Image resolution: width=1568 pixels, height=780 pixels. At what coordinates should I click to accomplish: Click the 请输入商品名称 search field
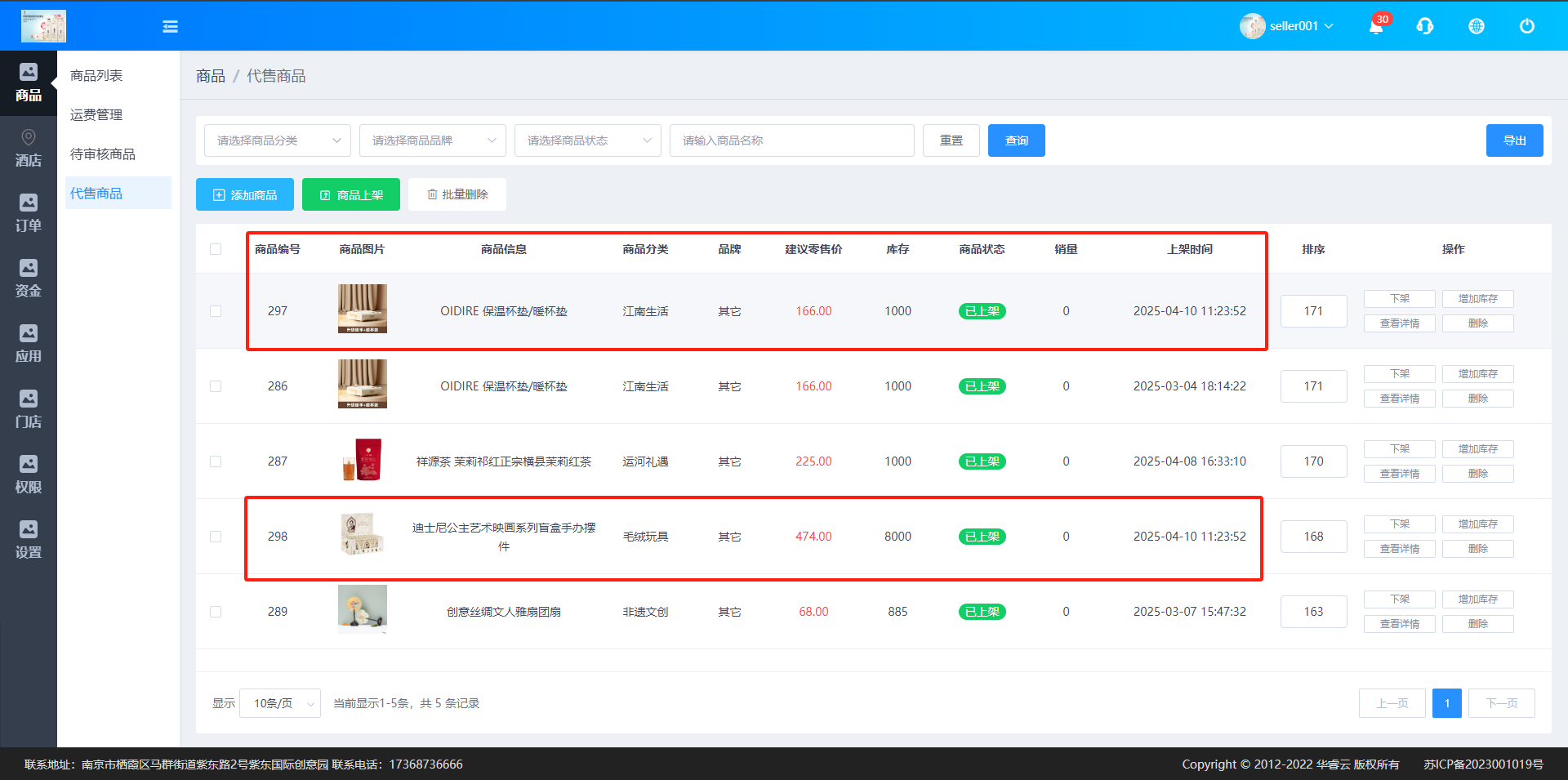[x=791, y=140]
